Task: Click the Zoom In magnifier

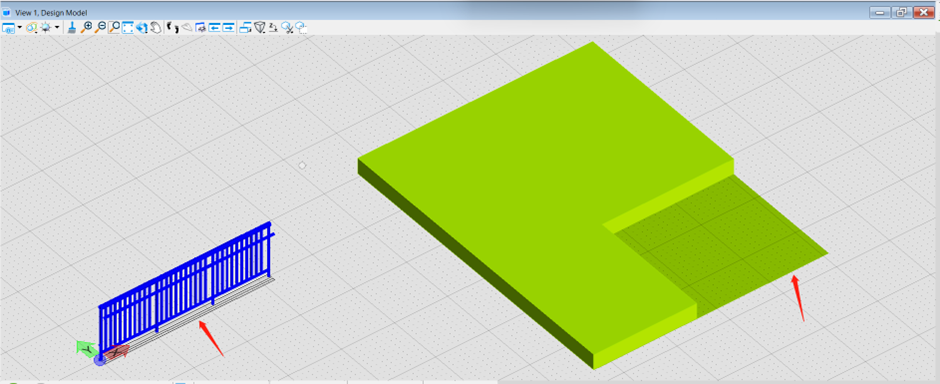Action: [86, 28]
